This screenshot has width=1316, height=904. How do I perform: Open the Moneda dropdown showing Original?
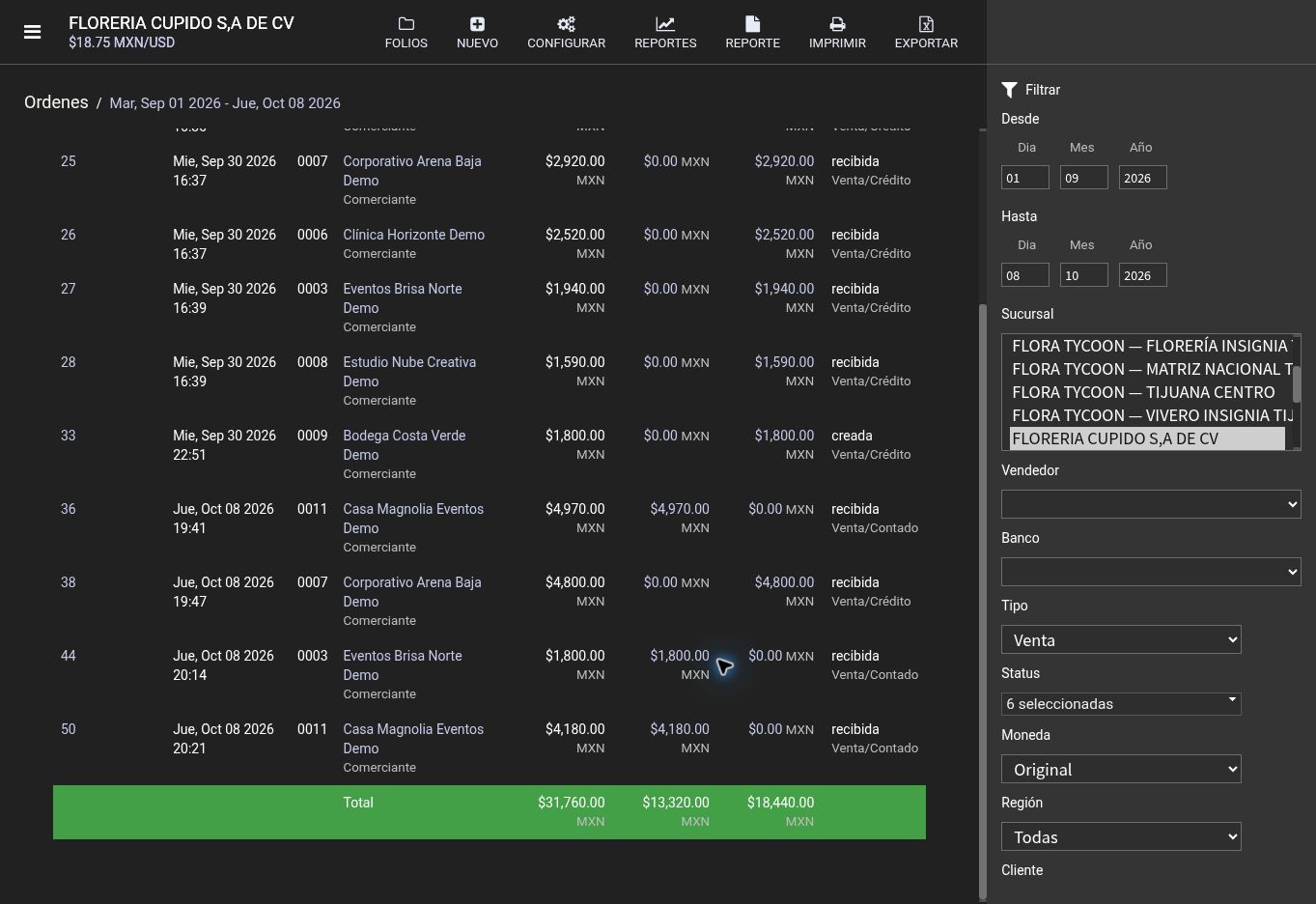(x=1121, y=769)
